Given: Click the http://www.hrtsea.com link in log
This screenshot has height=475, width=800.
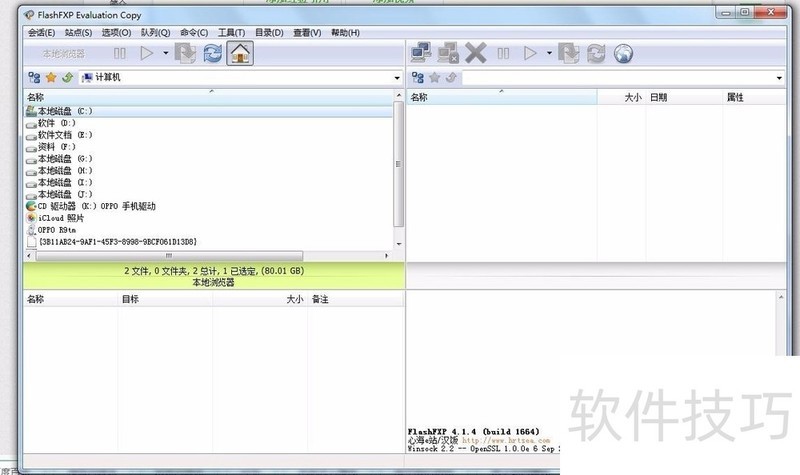Looking at the screenshot, I should 506,440.
